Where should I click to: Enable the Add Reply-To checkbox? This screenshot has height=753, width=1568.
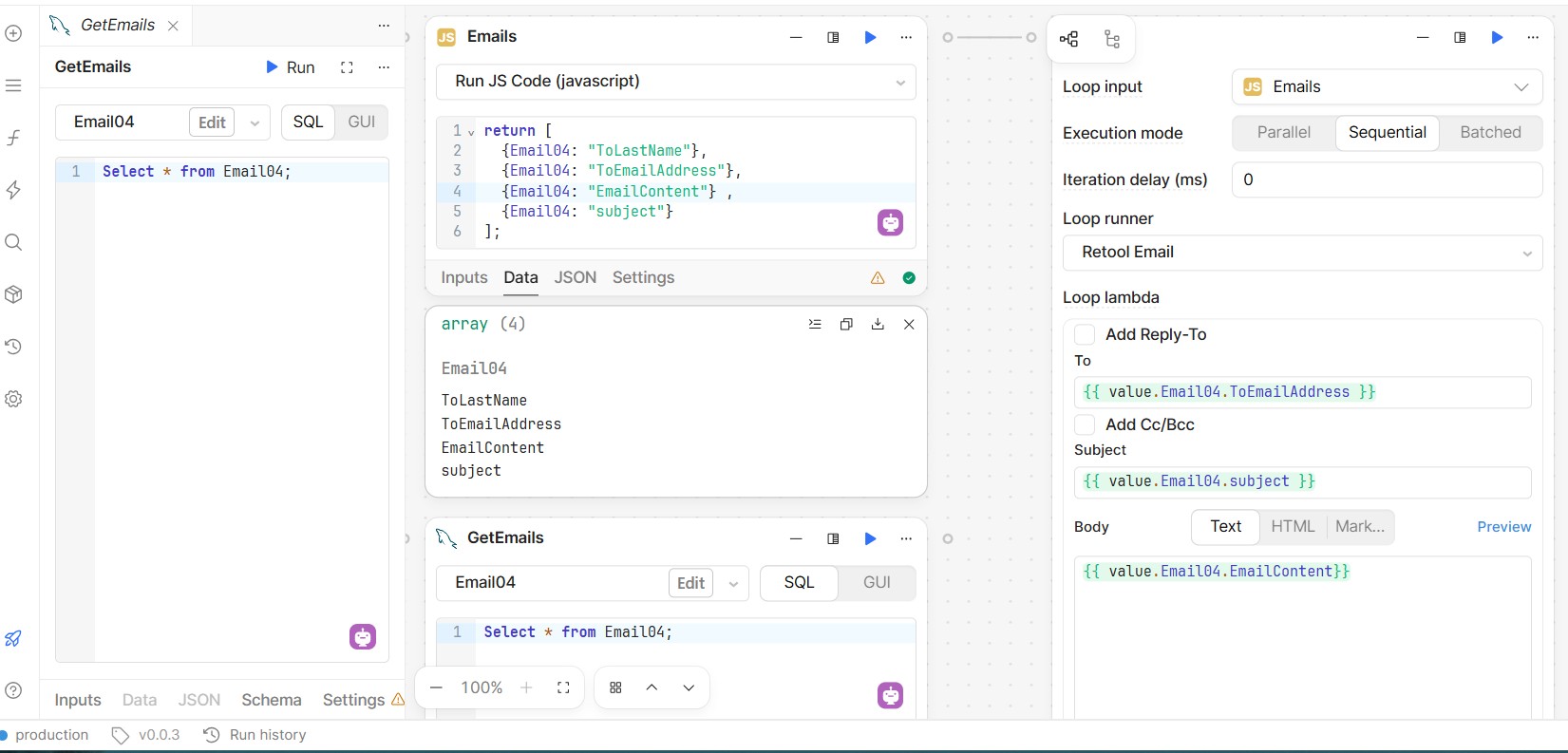pos(1085,334)
